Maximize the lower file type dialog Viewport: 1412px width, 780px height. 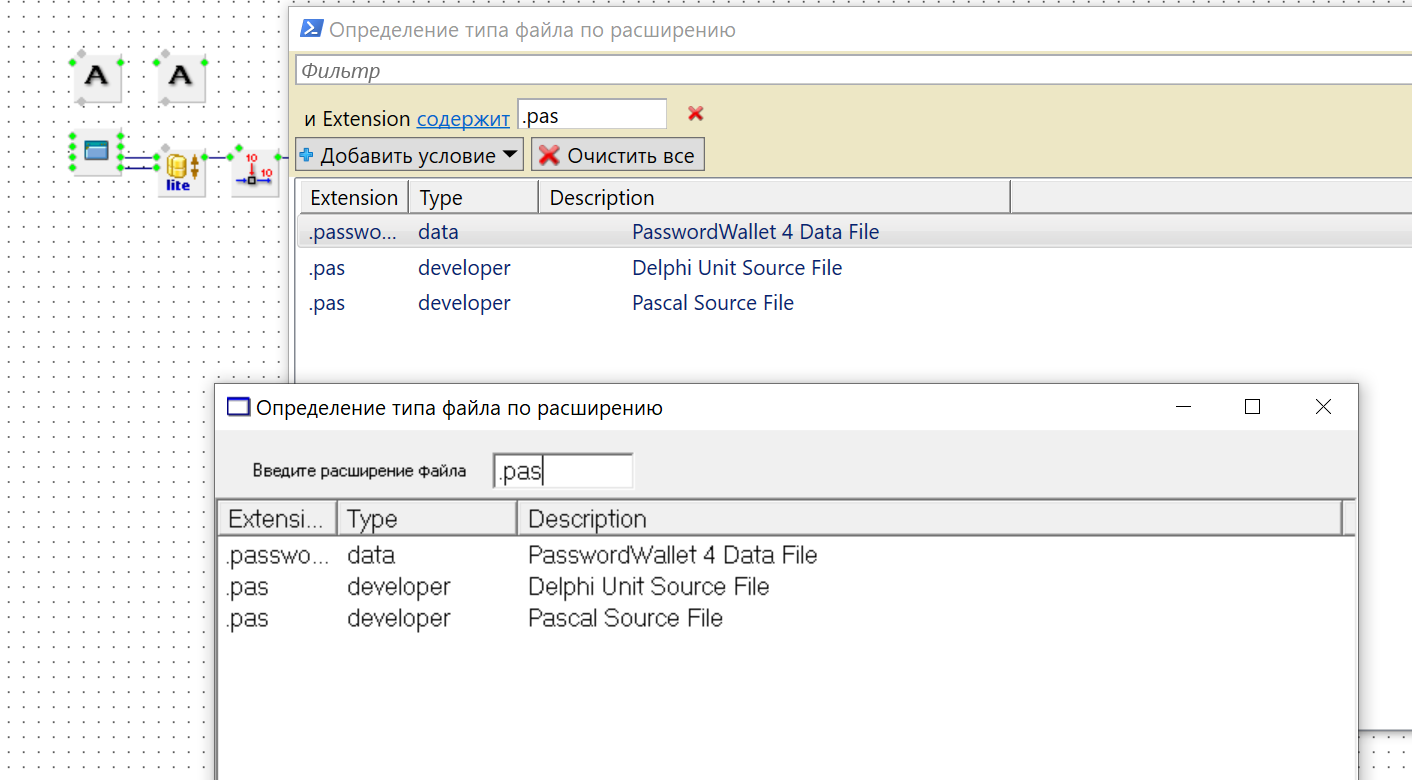[1252, 407]
